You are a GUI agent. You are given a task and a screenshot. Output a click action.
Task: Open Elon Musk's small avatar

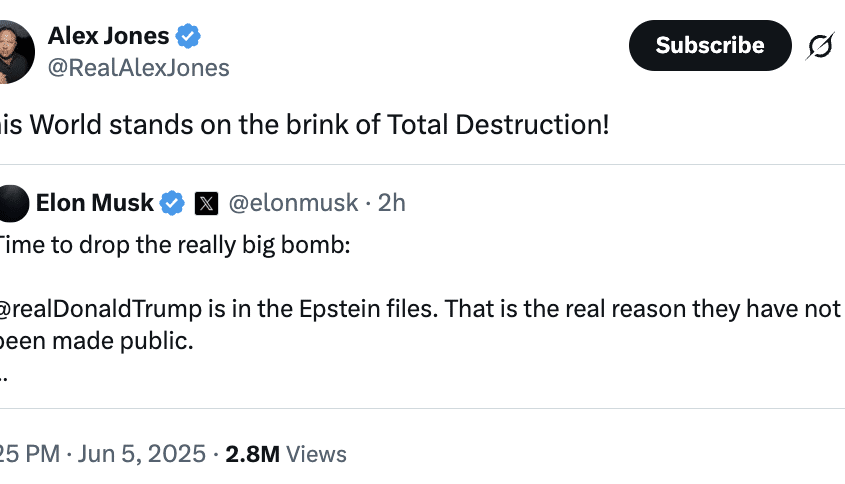point(12,203)
